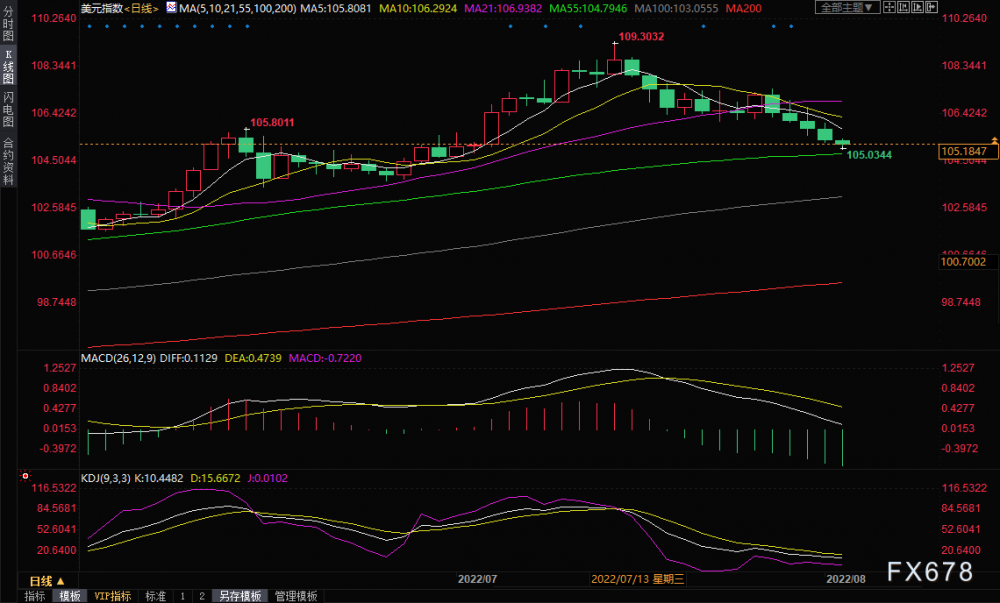
Task: Select the 模板 tab
Action: tap(70, 596)
